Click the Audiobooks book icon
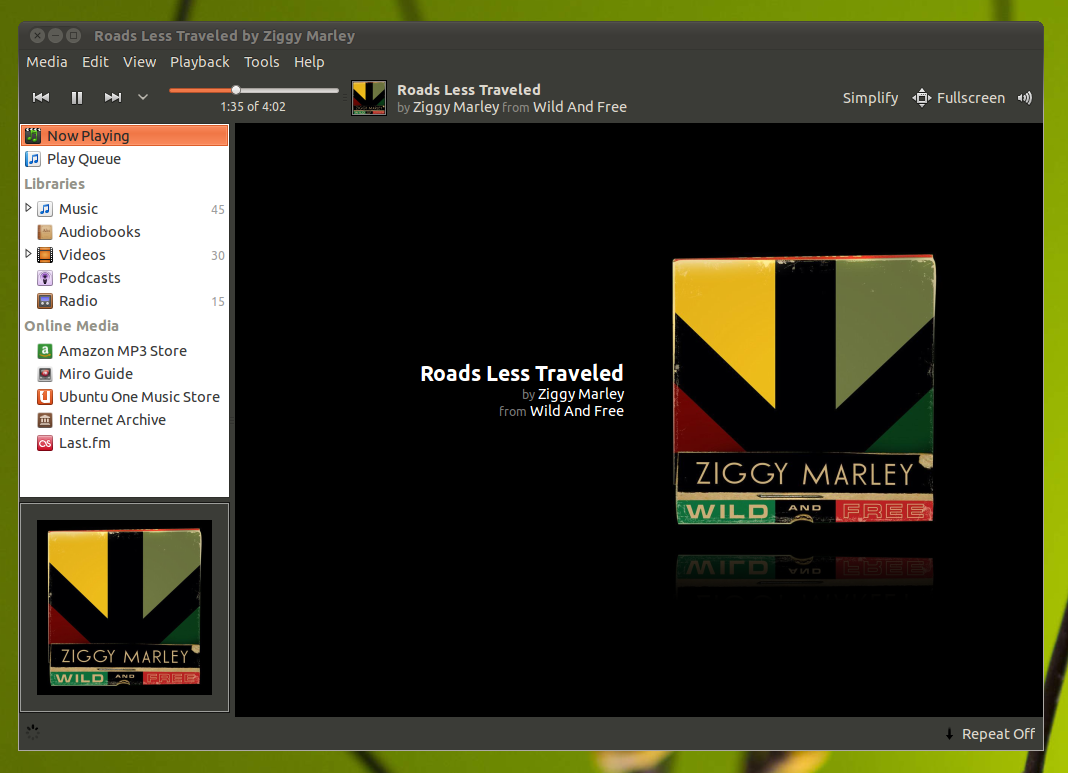The width and height of the screenshot is (1068, 773). click(45, 232)
